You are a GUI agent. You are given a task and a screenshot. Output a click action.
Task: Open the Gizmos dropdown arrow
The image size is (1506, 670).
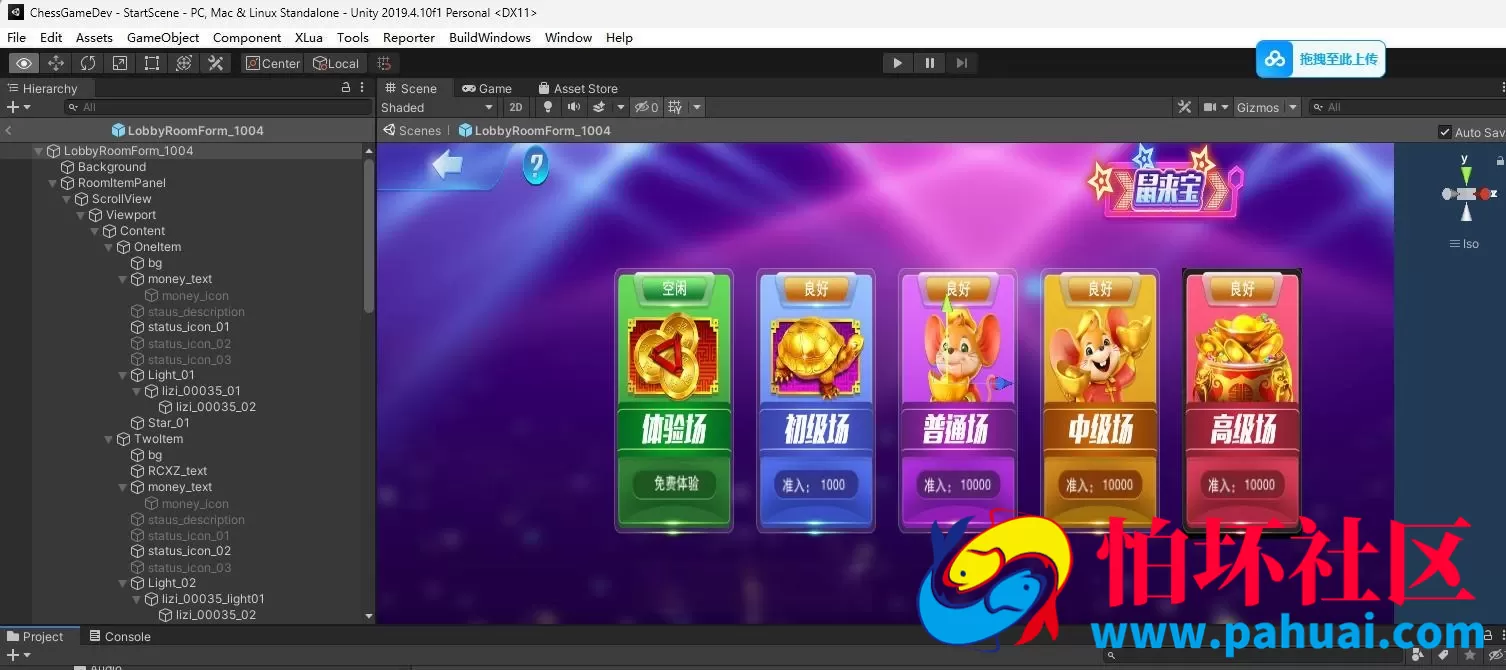click(1292, 107)
